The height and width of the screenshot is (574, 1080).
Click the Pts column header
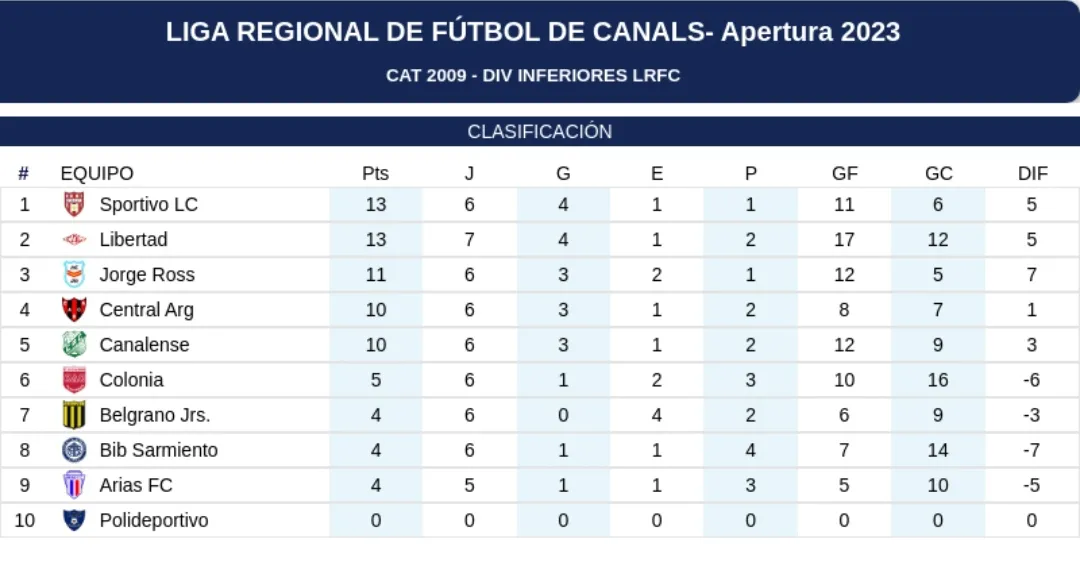(375, 174)
